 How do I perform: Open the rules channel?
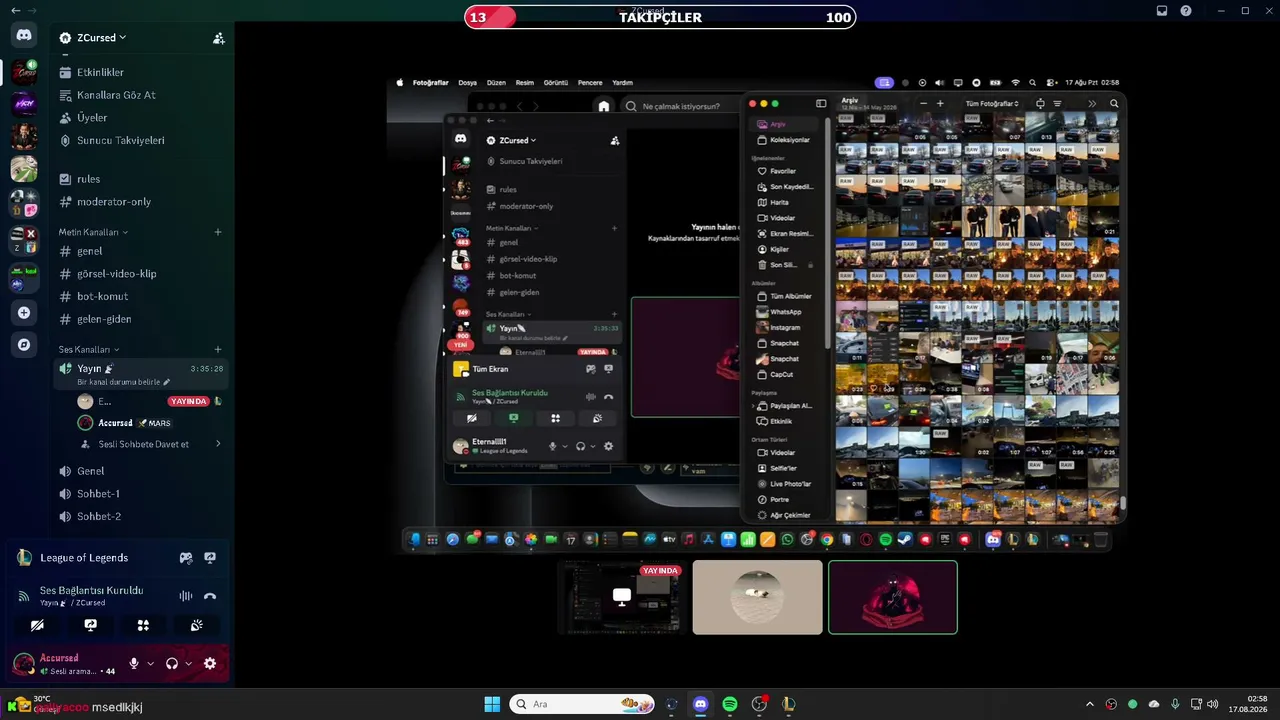point(140,179)
